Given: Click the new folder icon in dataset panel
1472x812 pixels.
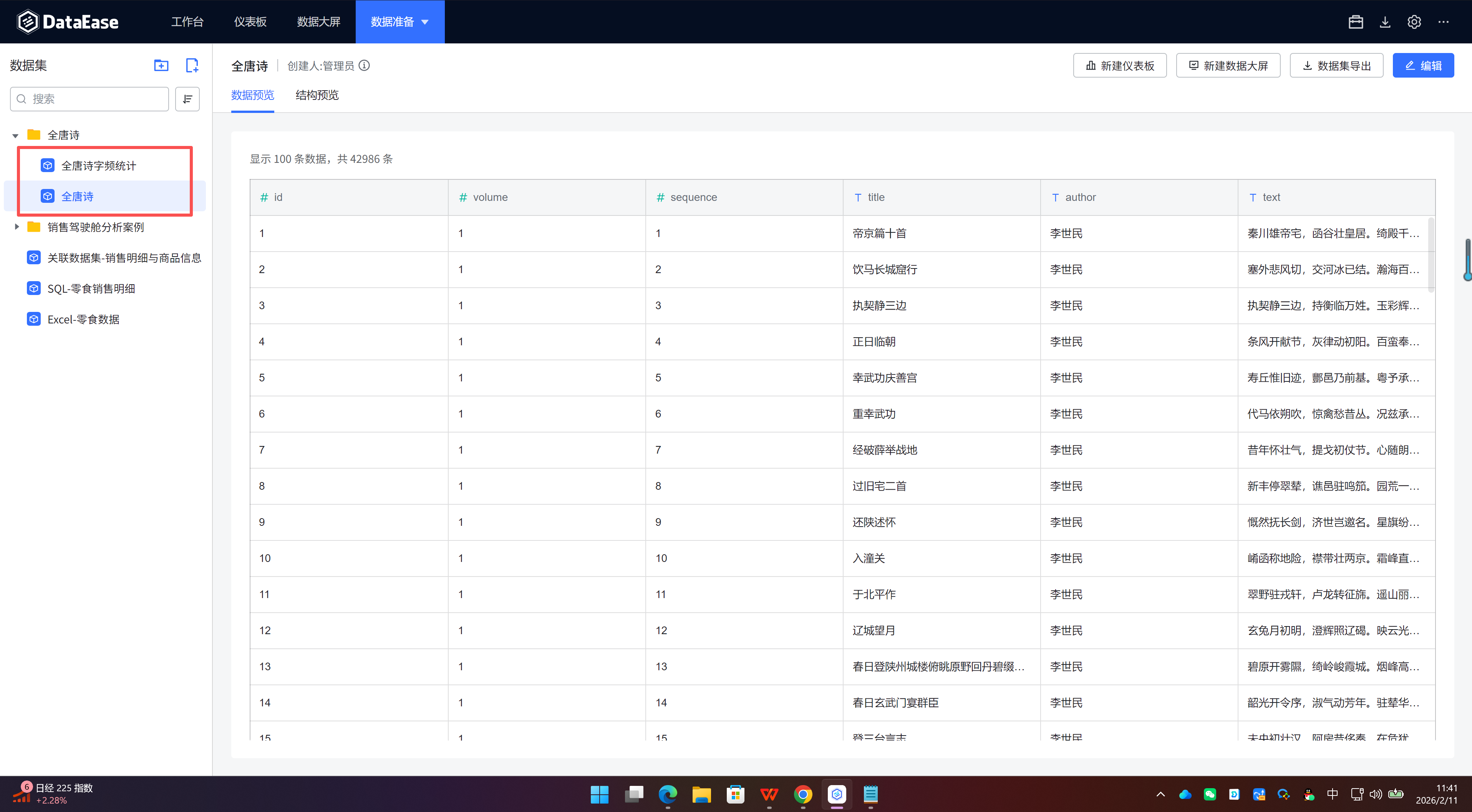Looking at the screenshot, I should [161, 66].
